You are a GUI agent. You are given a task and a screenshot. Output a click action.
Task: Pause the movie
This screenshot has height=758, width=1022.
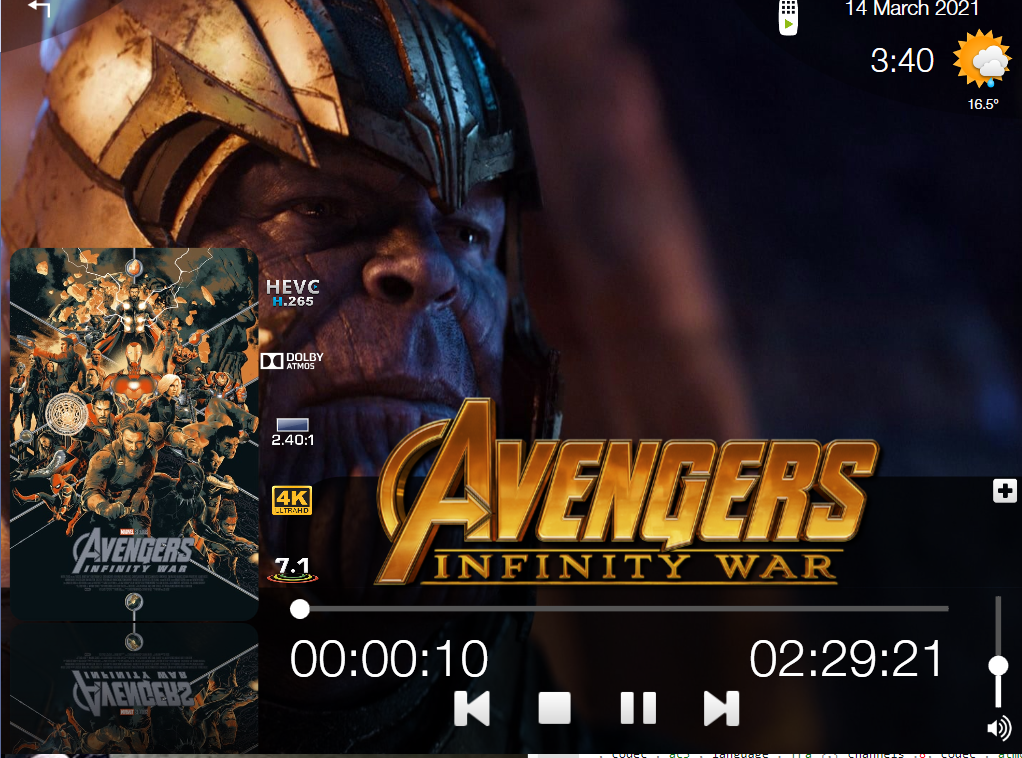[x=638, y=708]
